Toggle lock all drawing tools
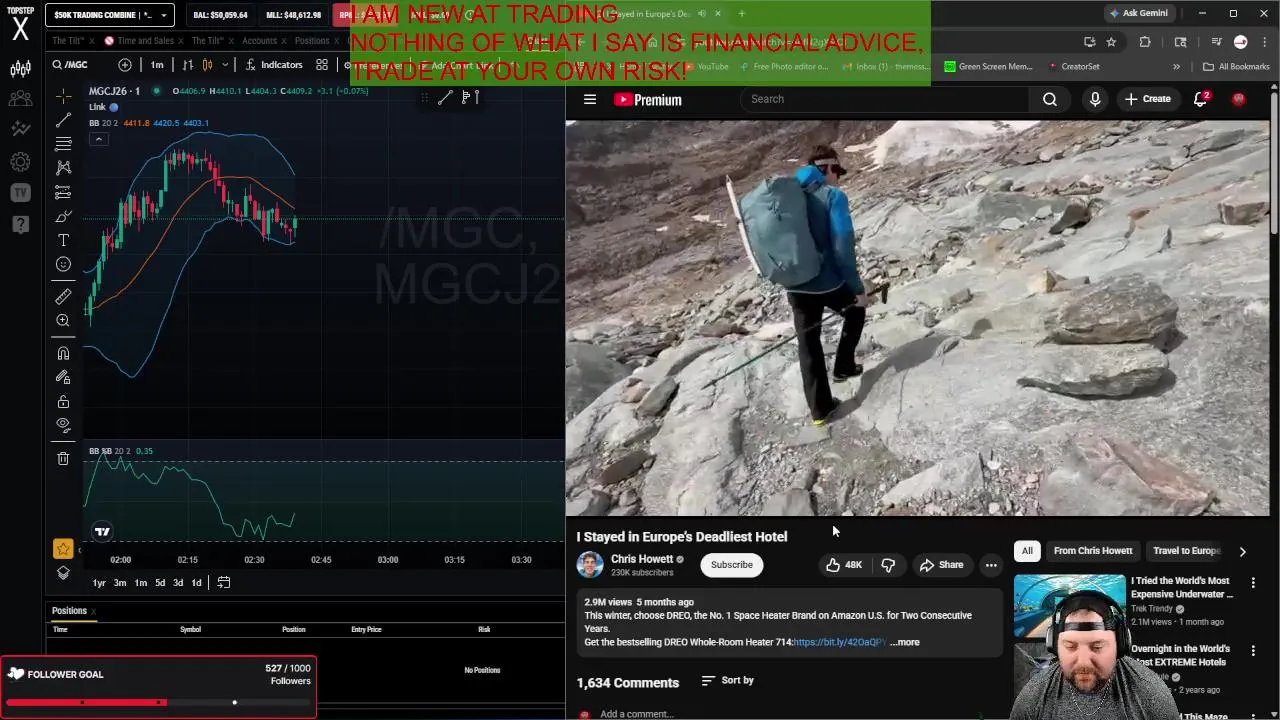This screenshot has height=720, width=1280. 63,401
